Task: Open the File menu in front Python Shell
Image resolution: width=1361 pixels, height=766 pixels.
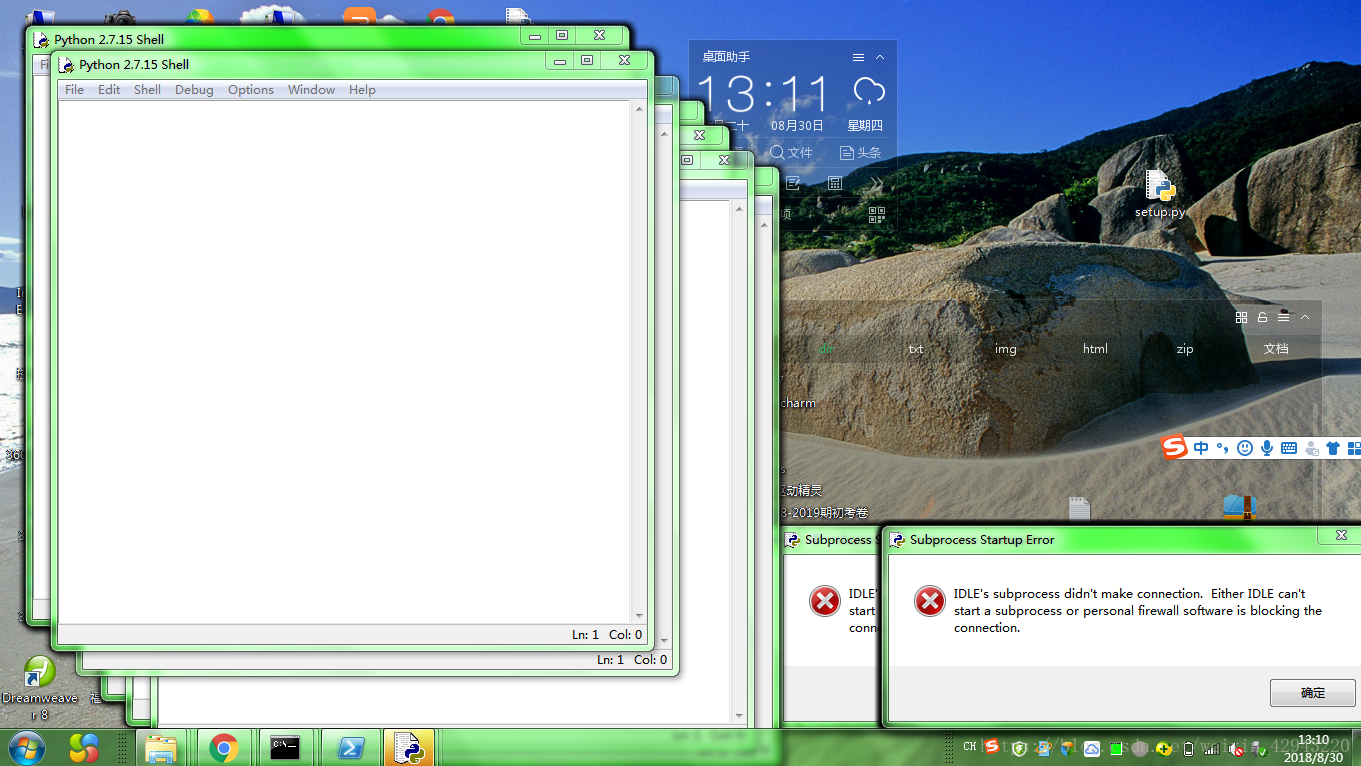Action: tap(74, 90)
